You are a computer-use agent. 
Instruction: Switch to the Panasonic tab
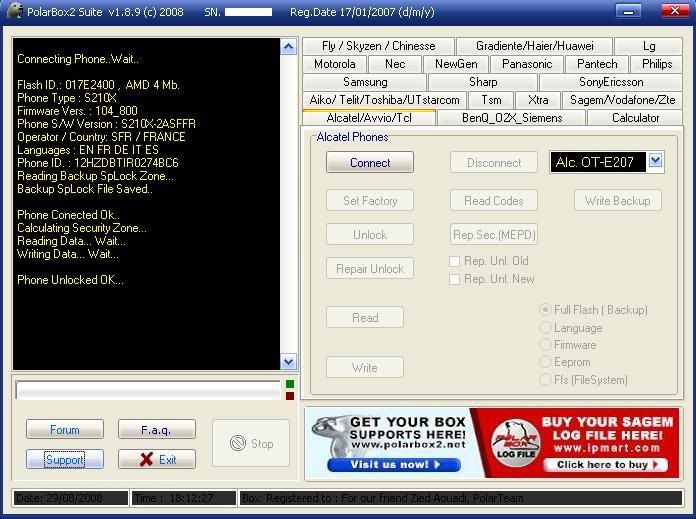527,64
